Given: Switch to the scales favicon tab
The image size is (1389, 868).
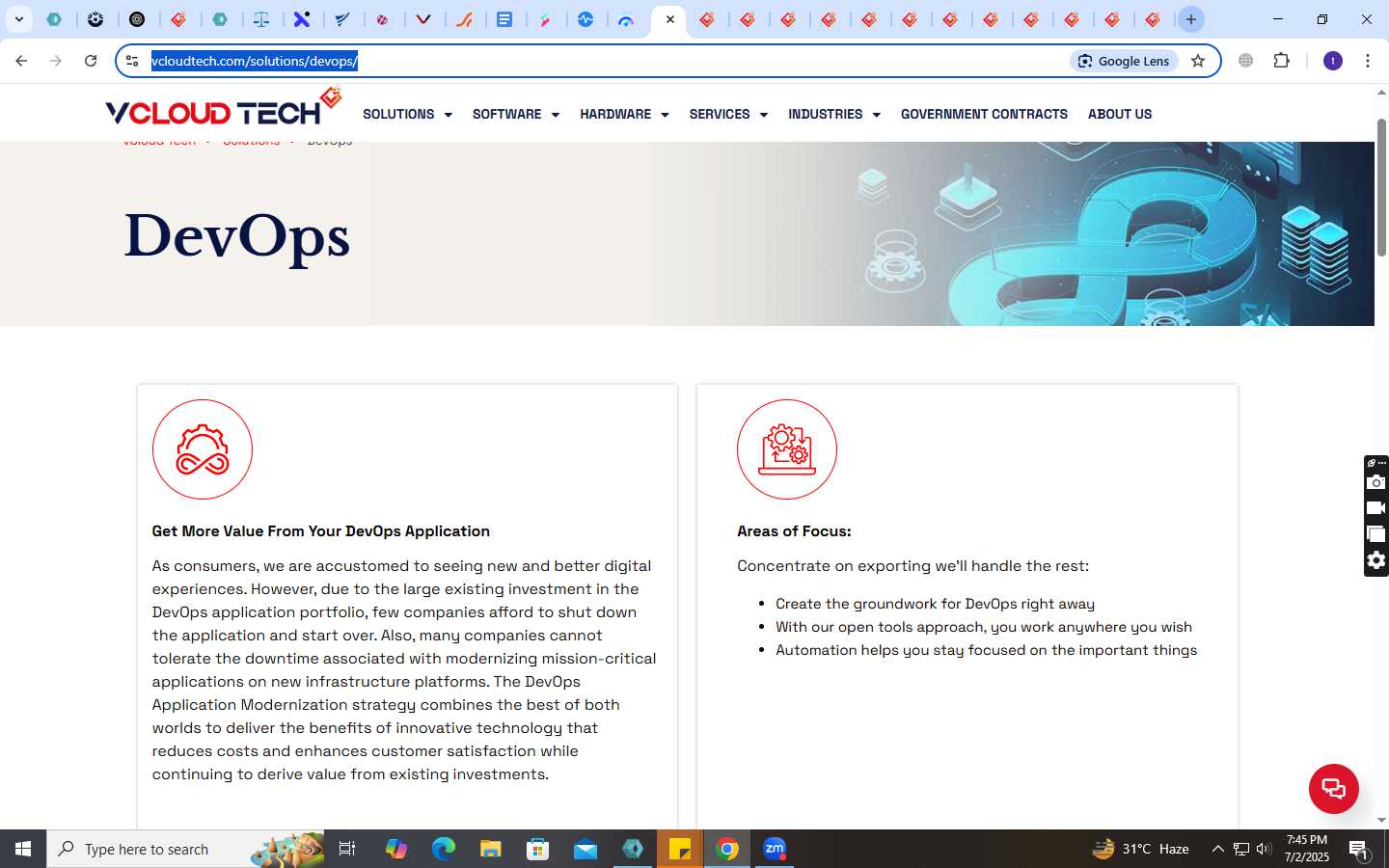Looking at the screenshot, I should (261, 19).
